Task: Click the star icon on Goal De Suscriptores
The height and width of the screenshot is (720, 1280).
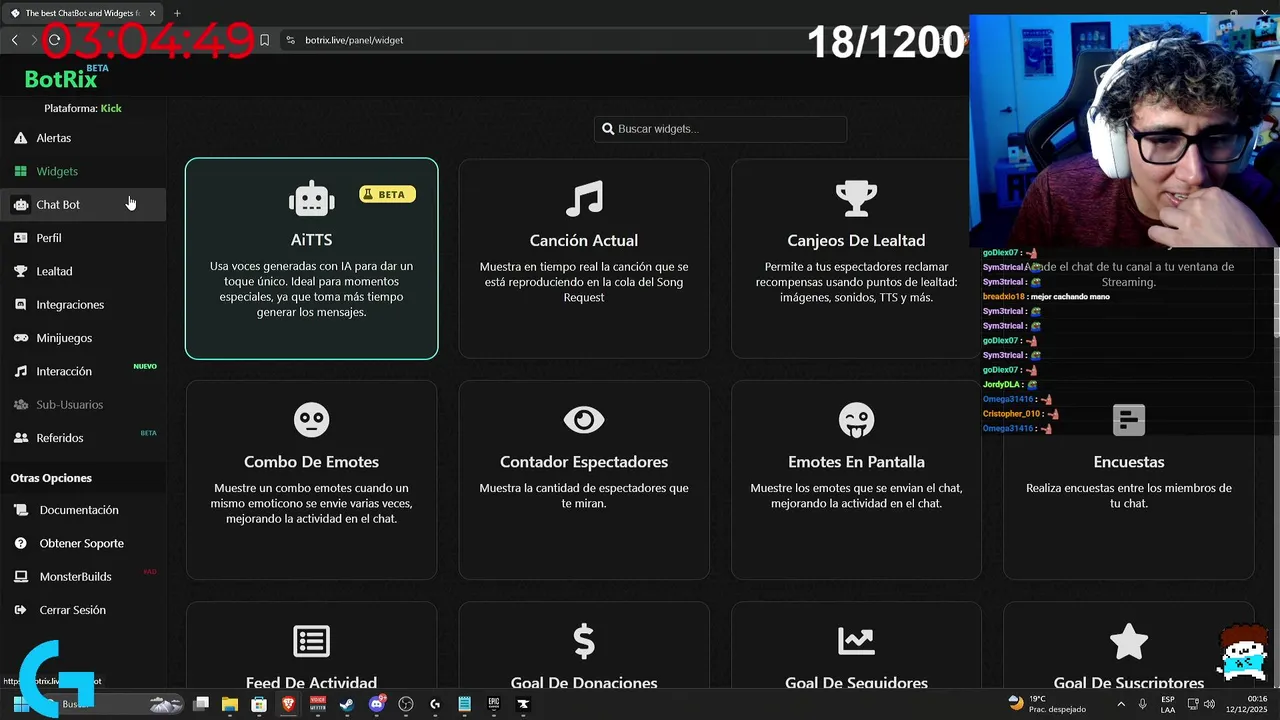Action: coord(1129,641)
